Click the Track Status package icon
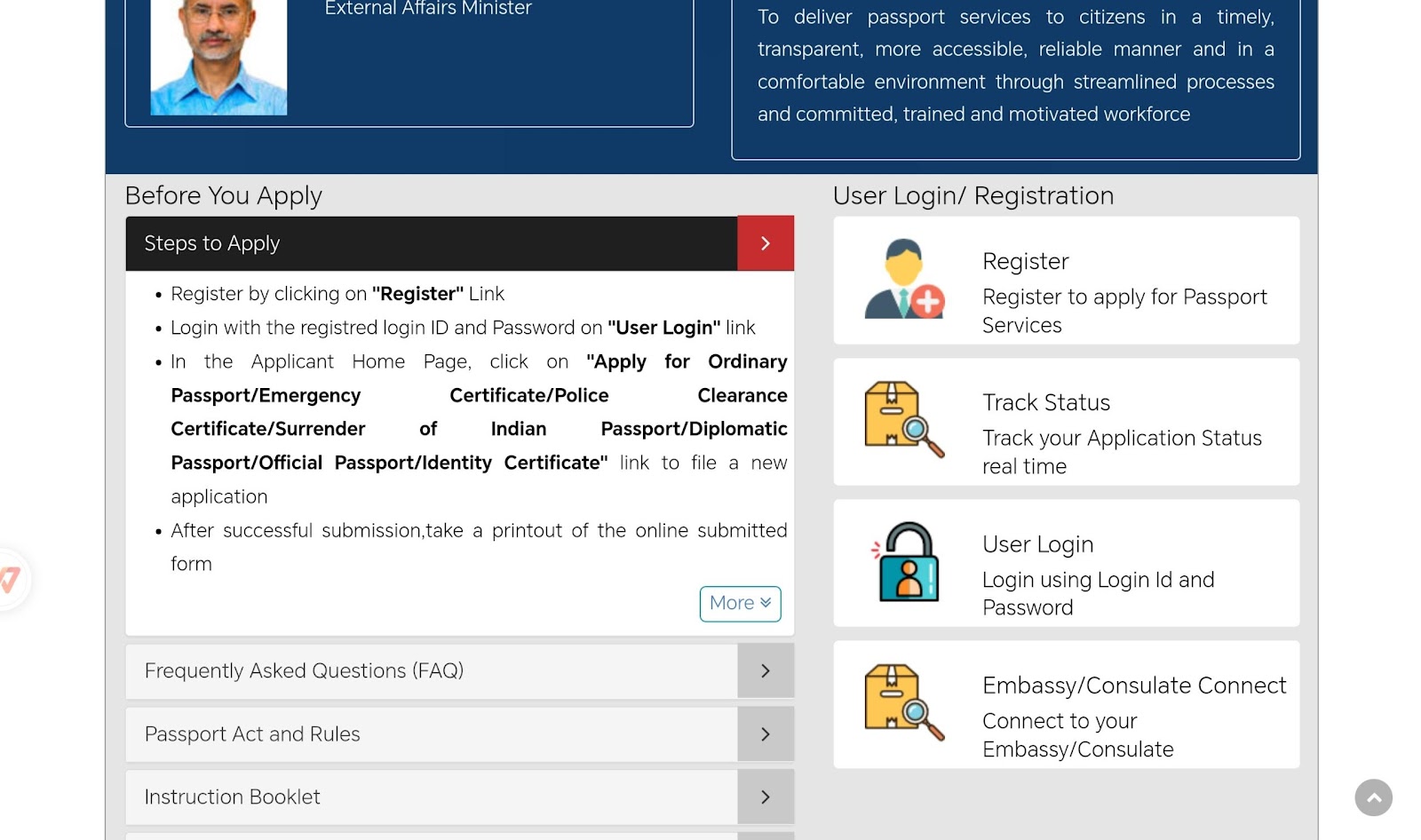Image resolution: width=1421 pixels, height=840 pixels. [904, 420]
